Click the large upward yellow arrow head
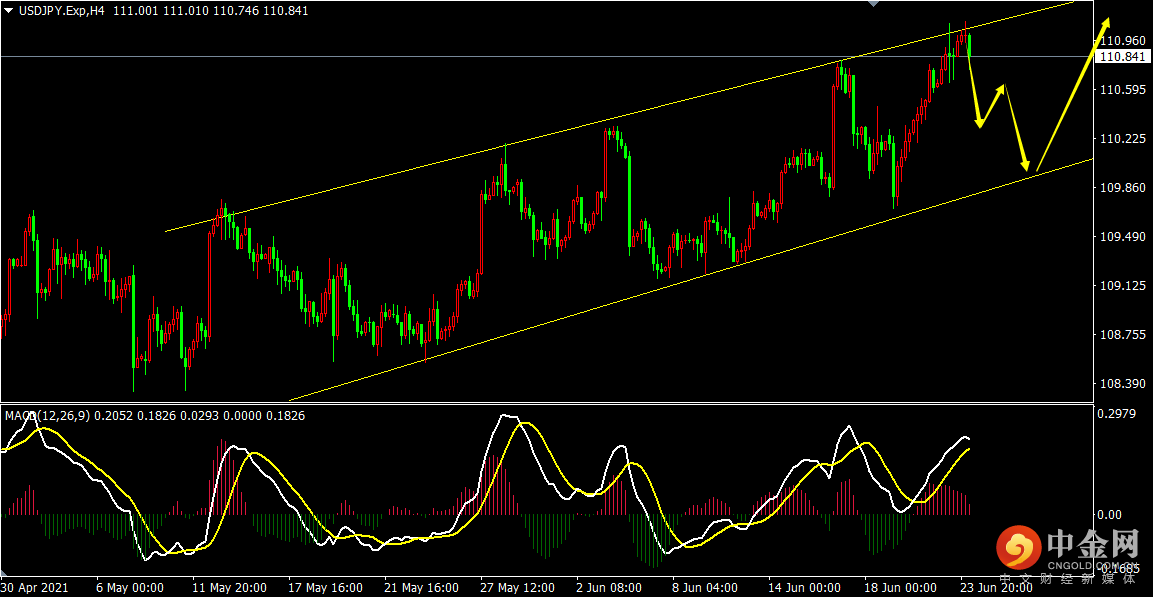Viewport: 1153px width, 597px height. click(1104, 26)
